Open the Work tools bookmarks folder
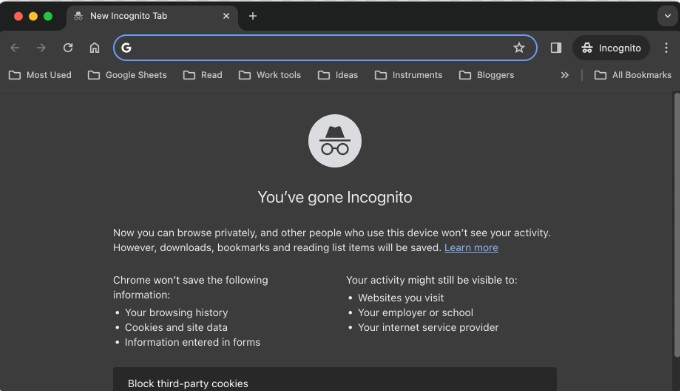 coord(270,75)
